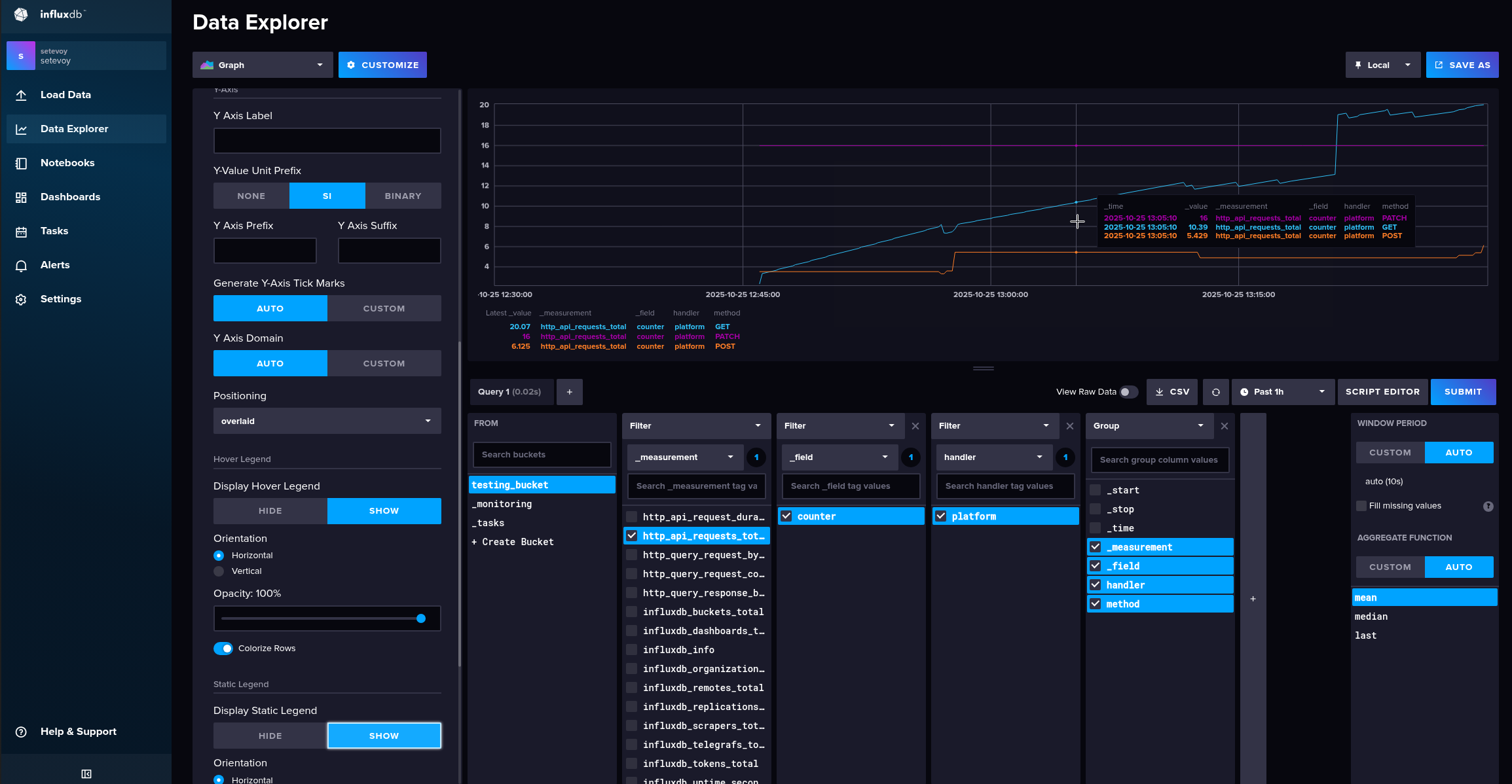Adjust the hover legend opacity slider handle
The image size is (1512, 784).
pyautogui.click(x=421, y=618)
